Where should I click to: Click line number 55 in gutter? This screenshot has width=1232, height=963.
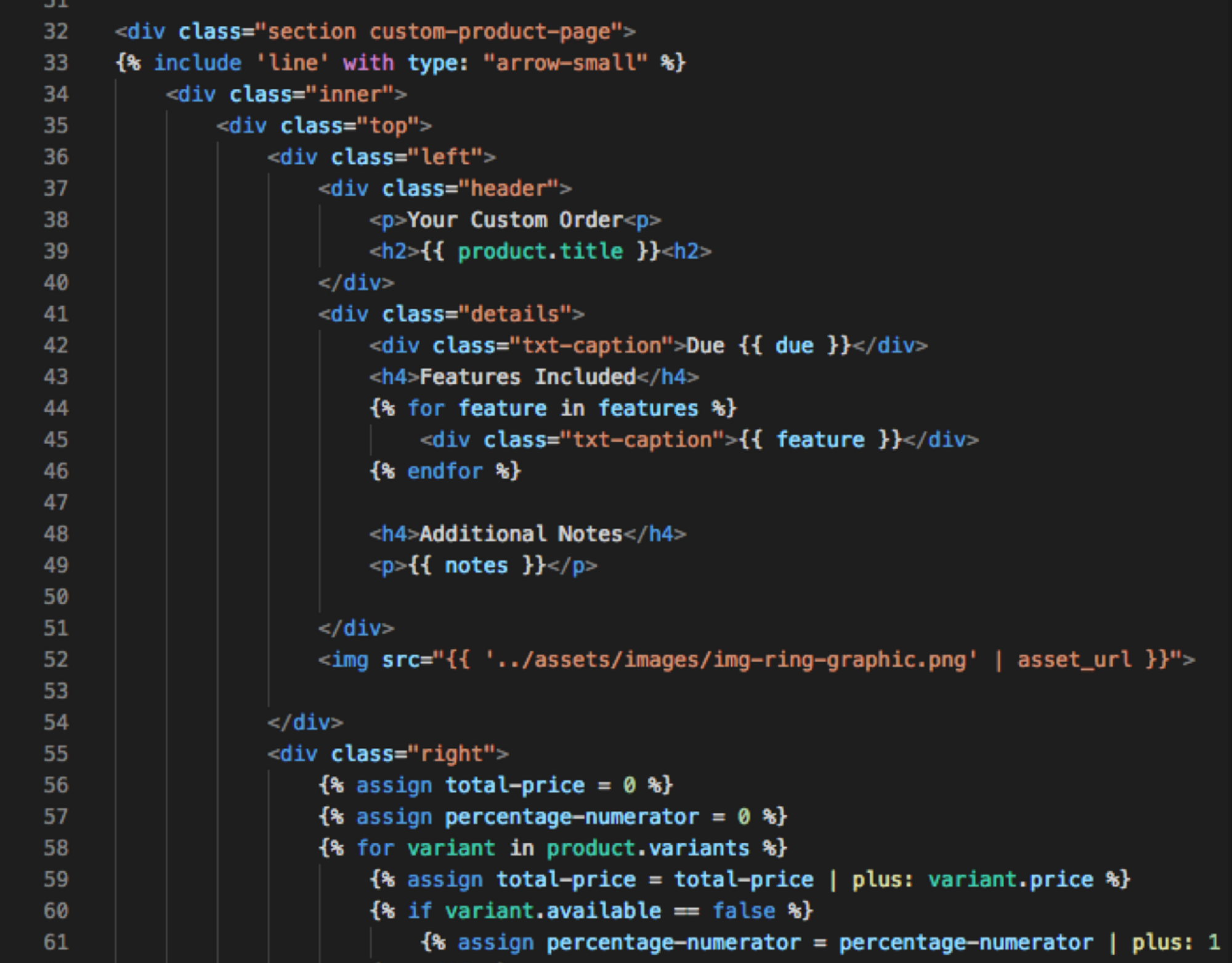coord(55,754)
